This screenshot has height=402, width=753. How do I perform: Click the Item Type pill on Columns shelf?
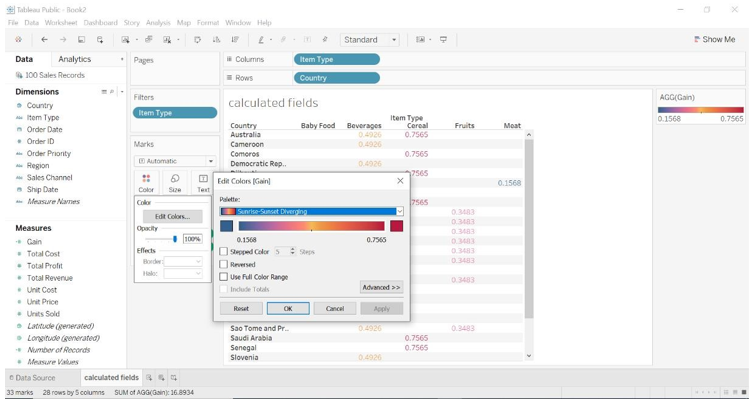click(x=337, y=60)
